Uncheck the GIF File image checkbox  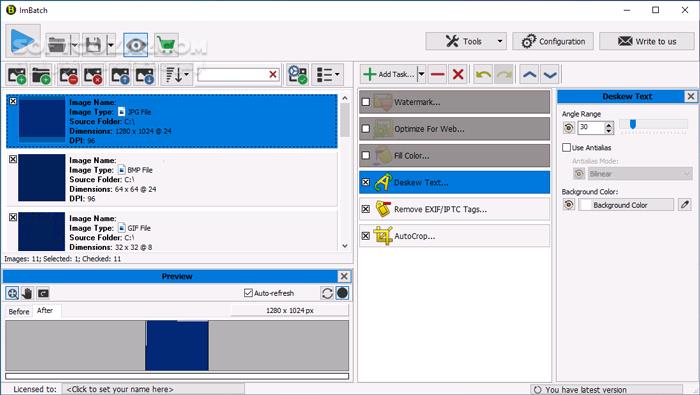(x=13, y=217)
